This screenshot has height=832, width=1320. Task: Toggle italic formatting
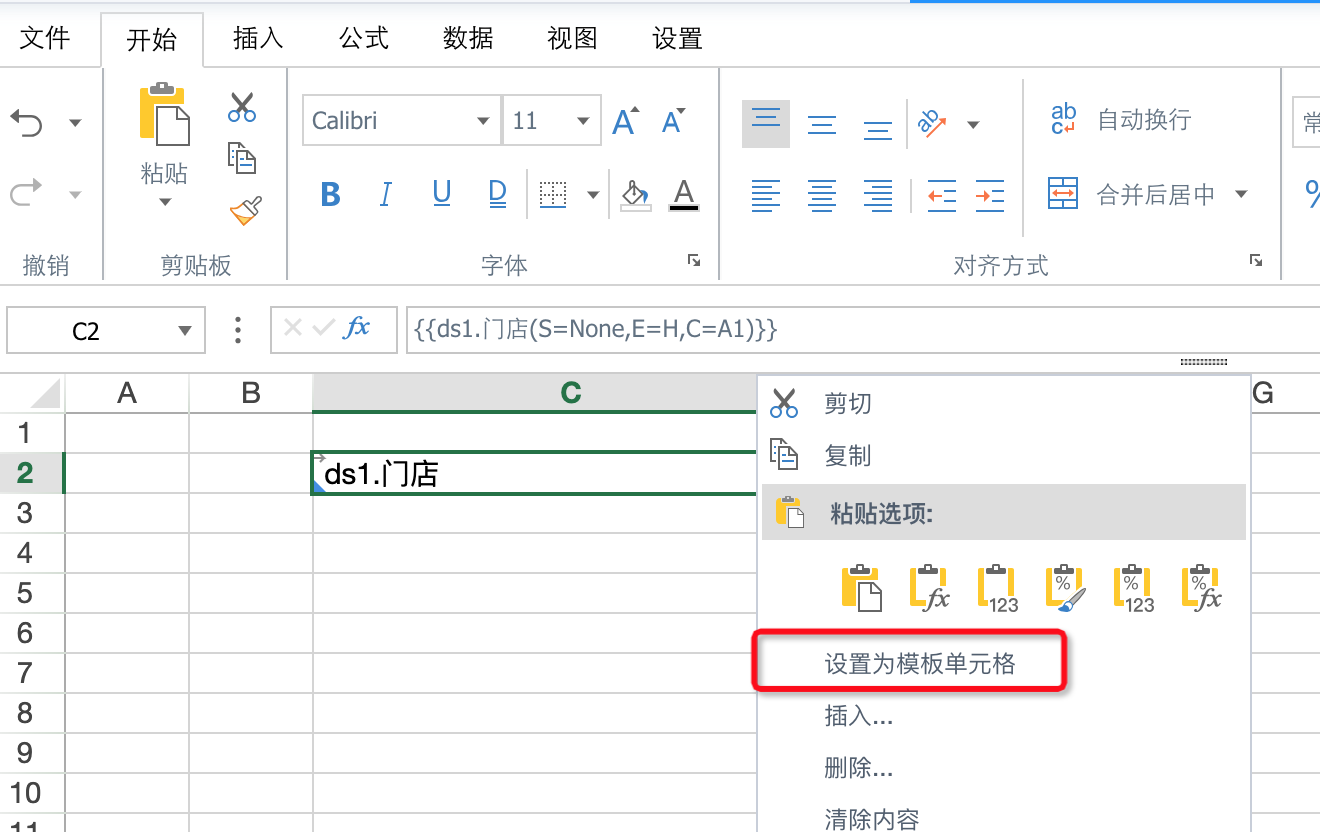click(x=386, y=194)
